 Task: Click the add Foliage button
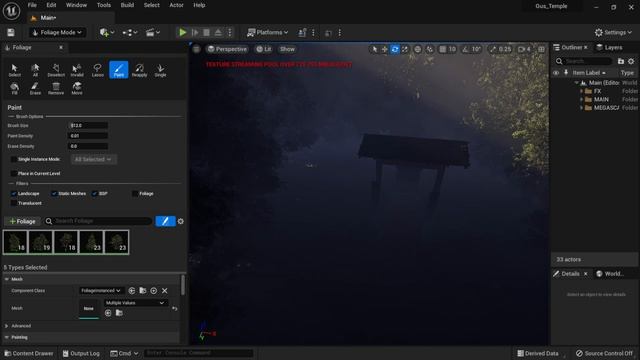pos(22,221)
